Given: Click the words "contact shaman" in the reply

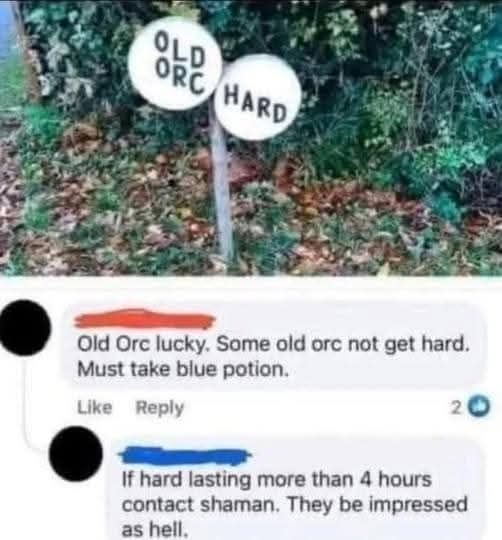Looking at the screenshot, I should pyautogui.click(x=199, y=505).
